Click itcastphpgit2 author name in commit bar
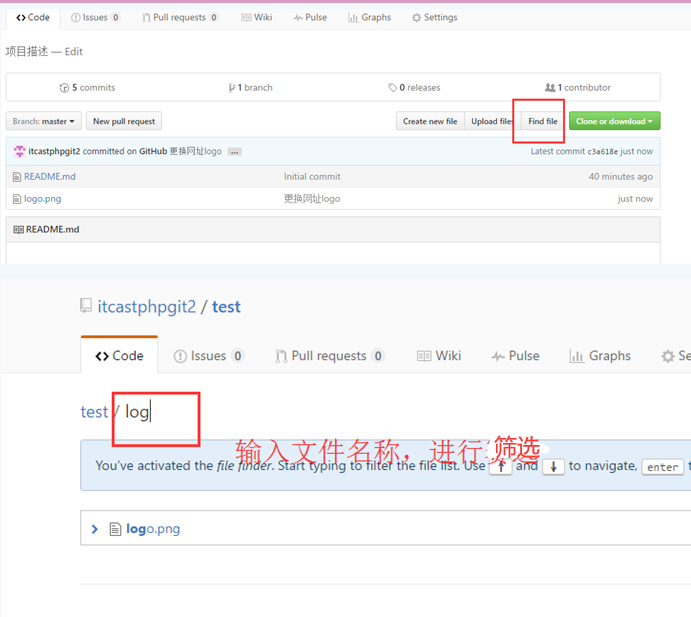The image size is (691, 617). tap(54, 151)
